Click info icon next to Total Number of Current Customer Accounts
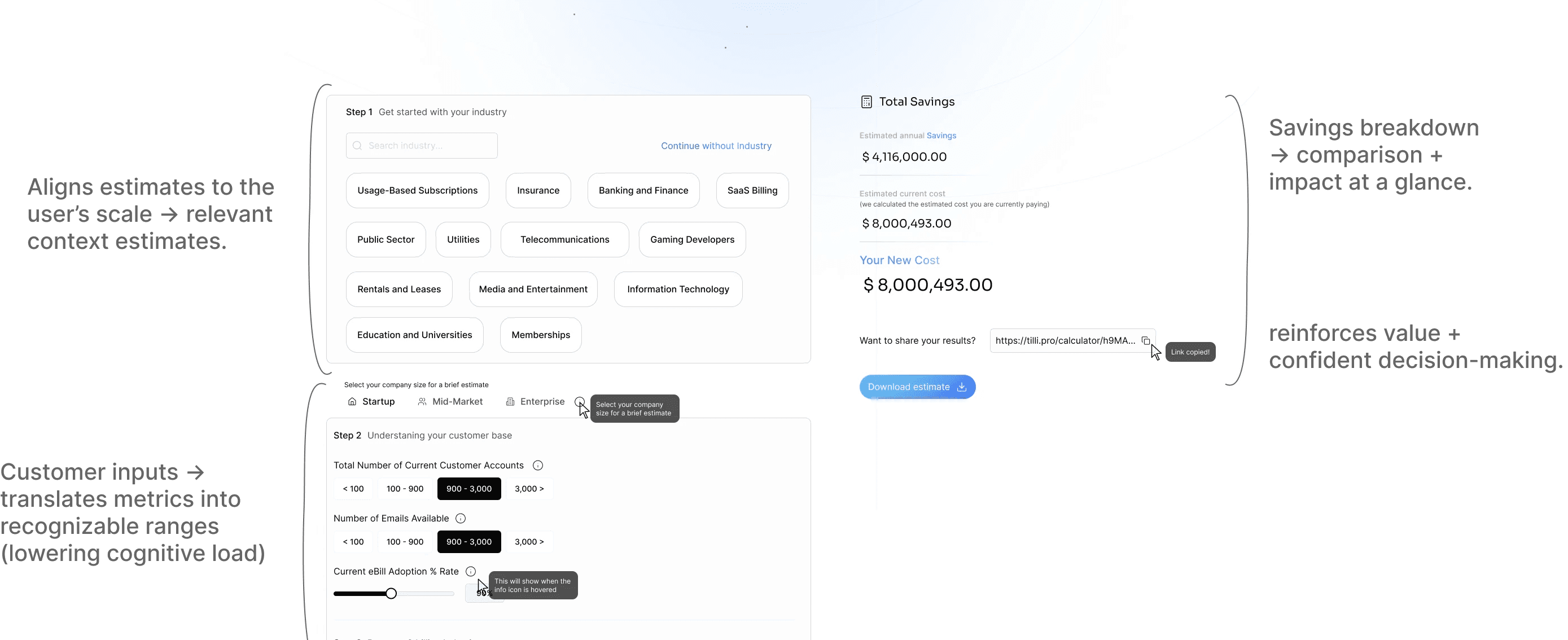 coord(537,466)
